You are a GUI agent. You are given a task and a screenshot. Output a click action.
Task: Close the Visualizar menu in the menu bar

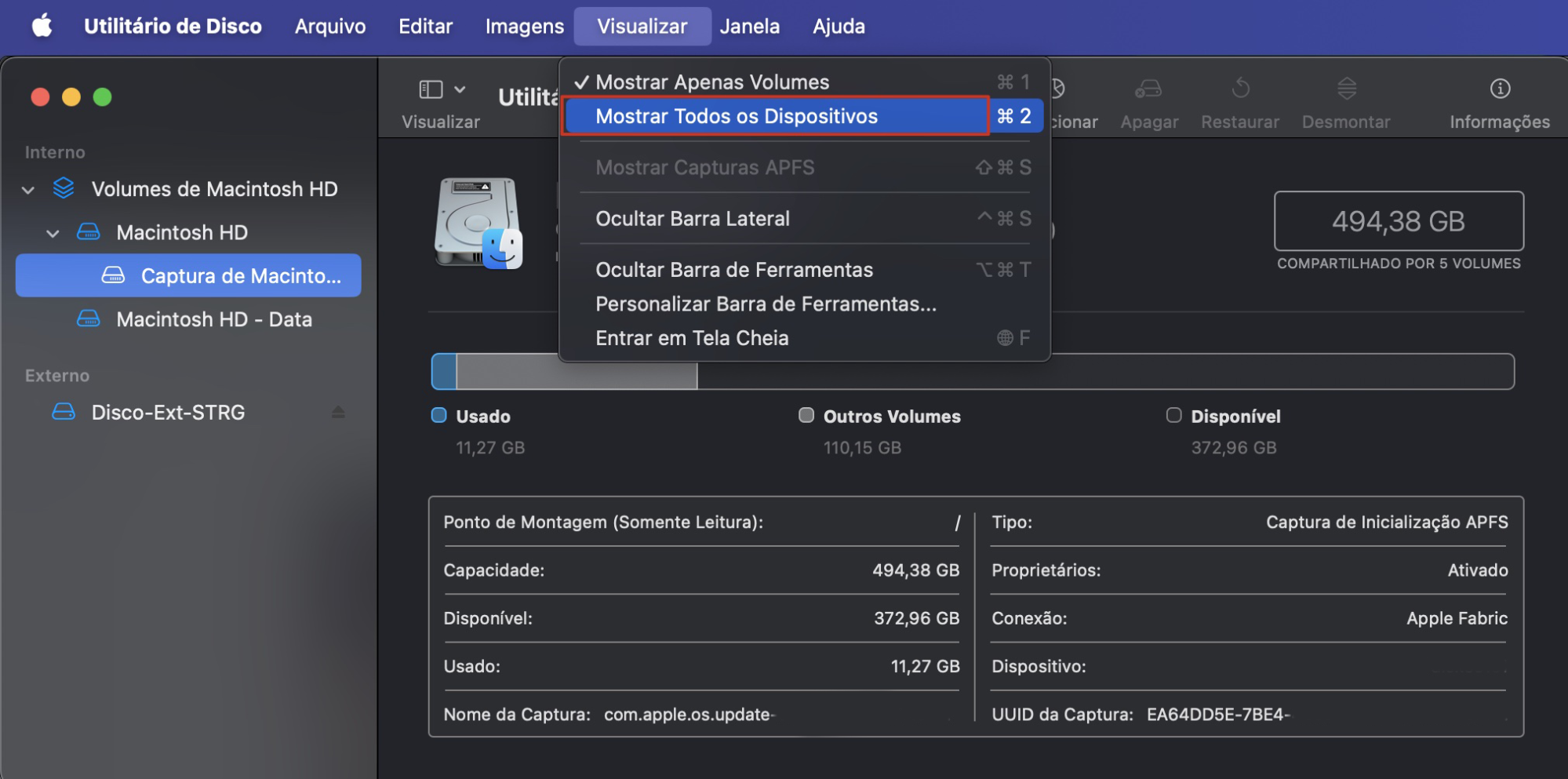642,26
